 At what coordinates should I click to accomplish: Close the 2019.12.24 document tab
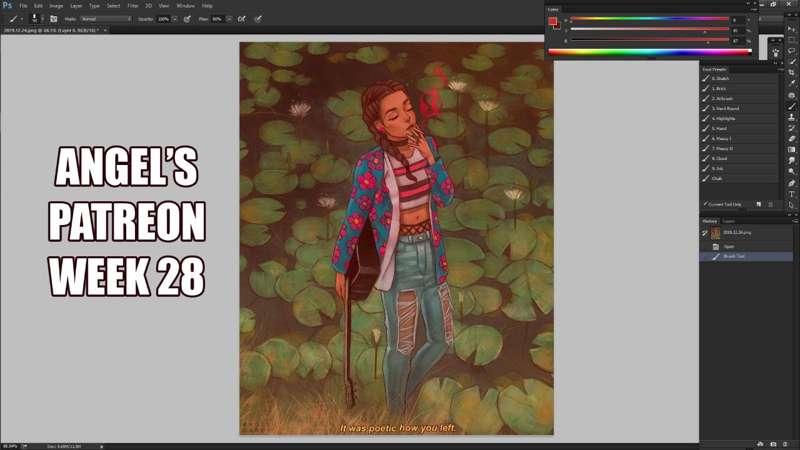pos(105,30)
